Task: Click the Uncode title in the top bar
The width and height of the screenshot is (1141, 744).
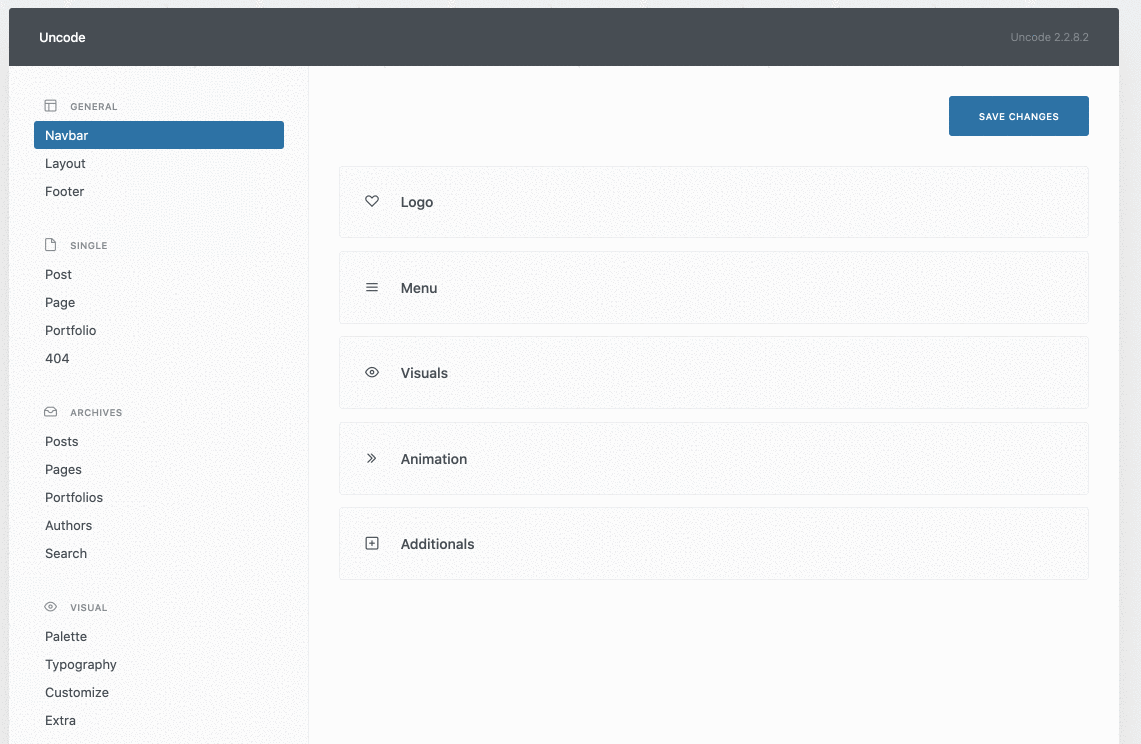Action: point(62,37)
